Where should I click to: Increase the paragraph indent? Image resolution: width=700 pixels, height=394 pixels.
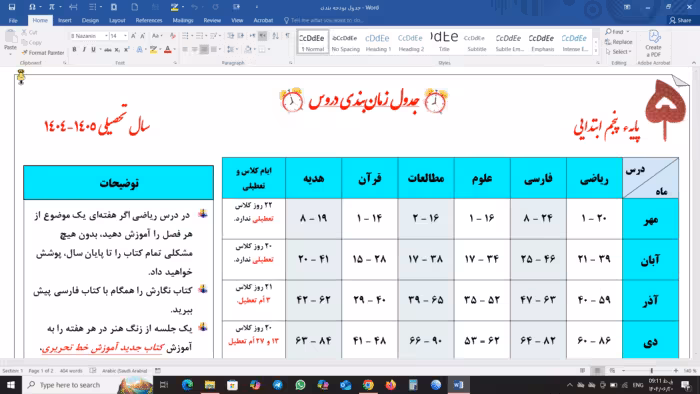(x=241, y=36)
